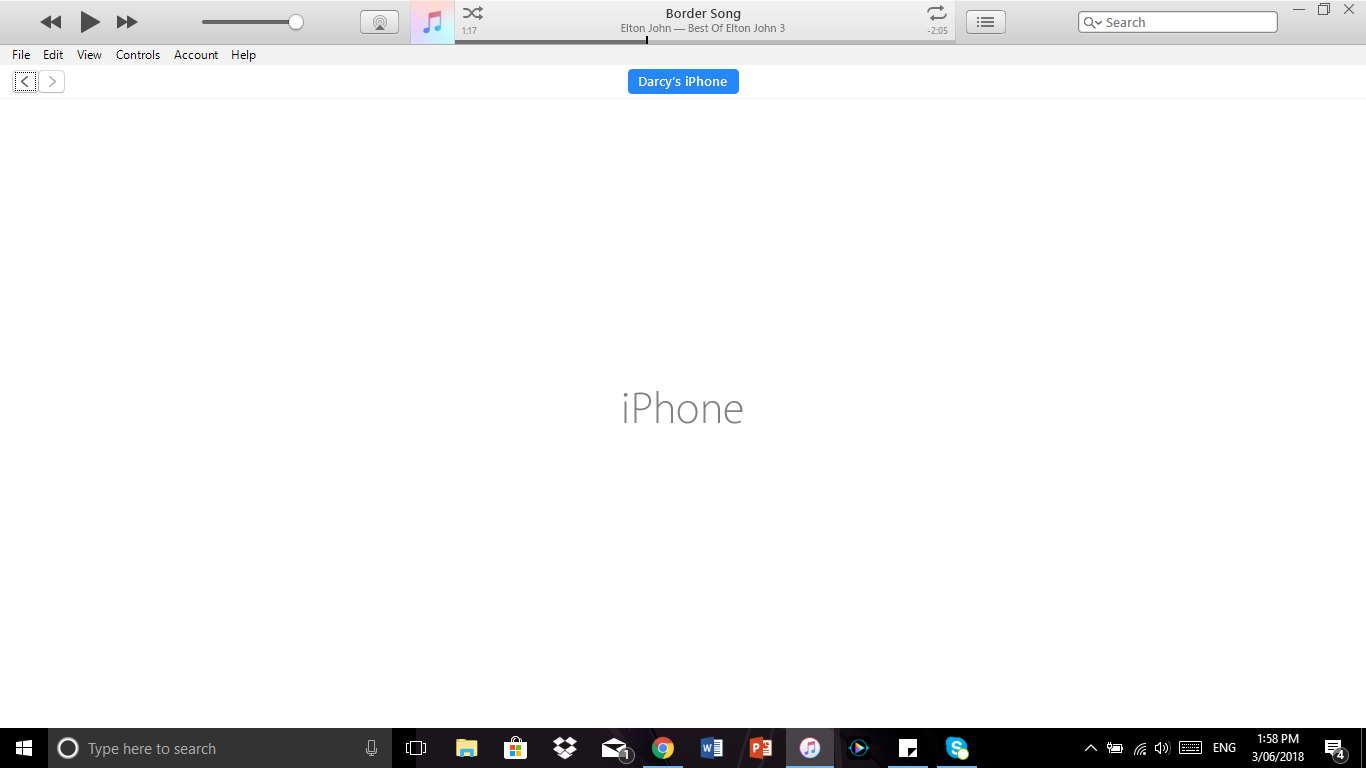Viewport: 1366px width, 768px height.
Task: Open Task View
Action: click(416, 748)
